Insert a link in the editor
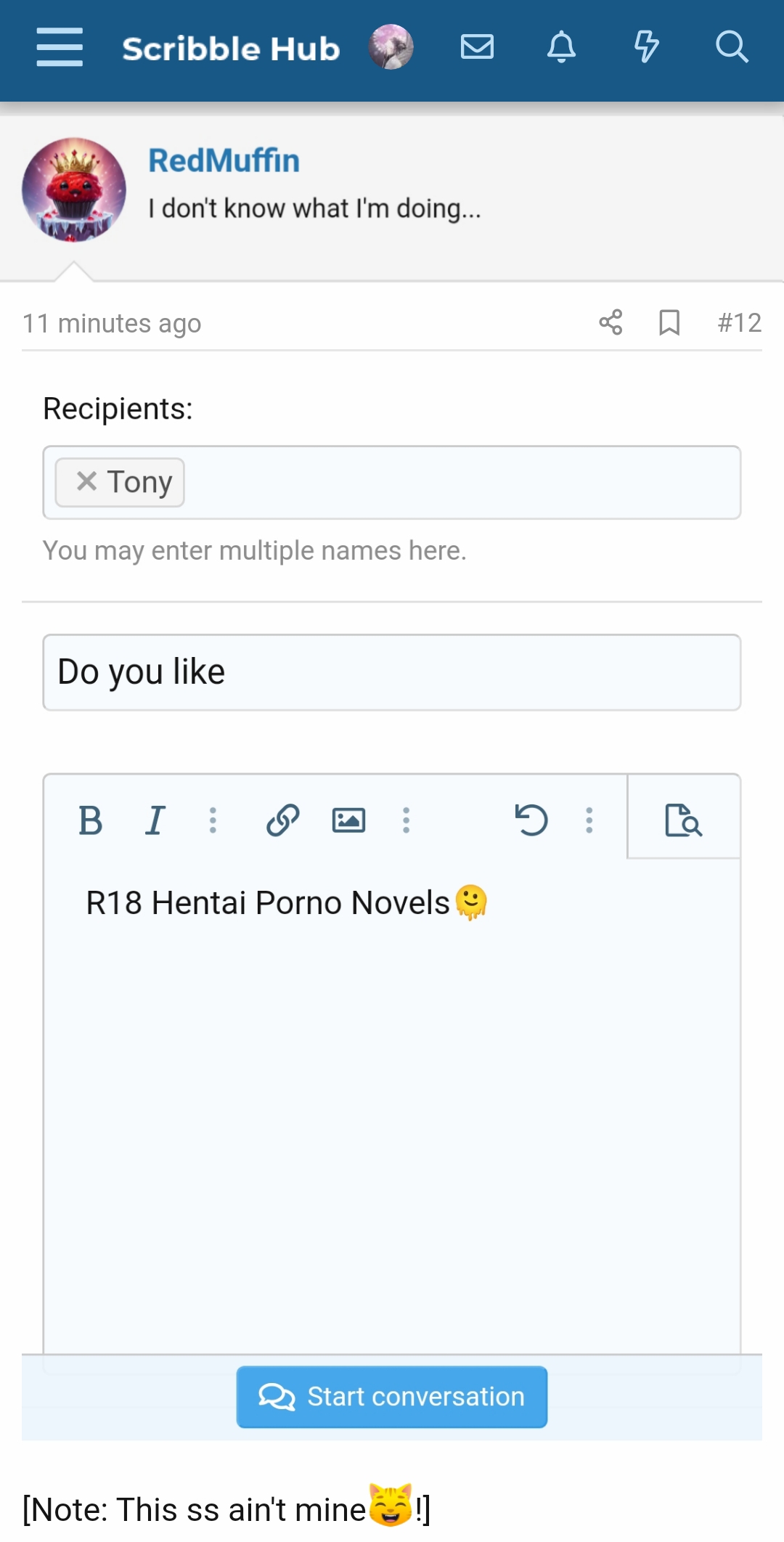Screen dimensions: 784x1542 282,820
